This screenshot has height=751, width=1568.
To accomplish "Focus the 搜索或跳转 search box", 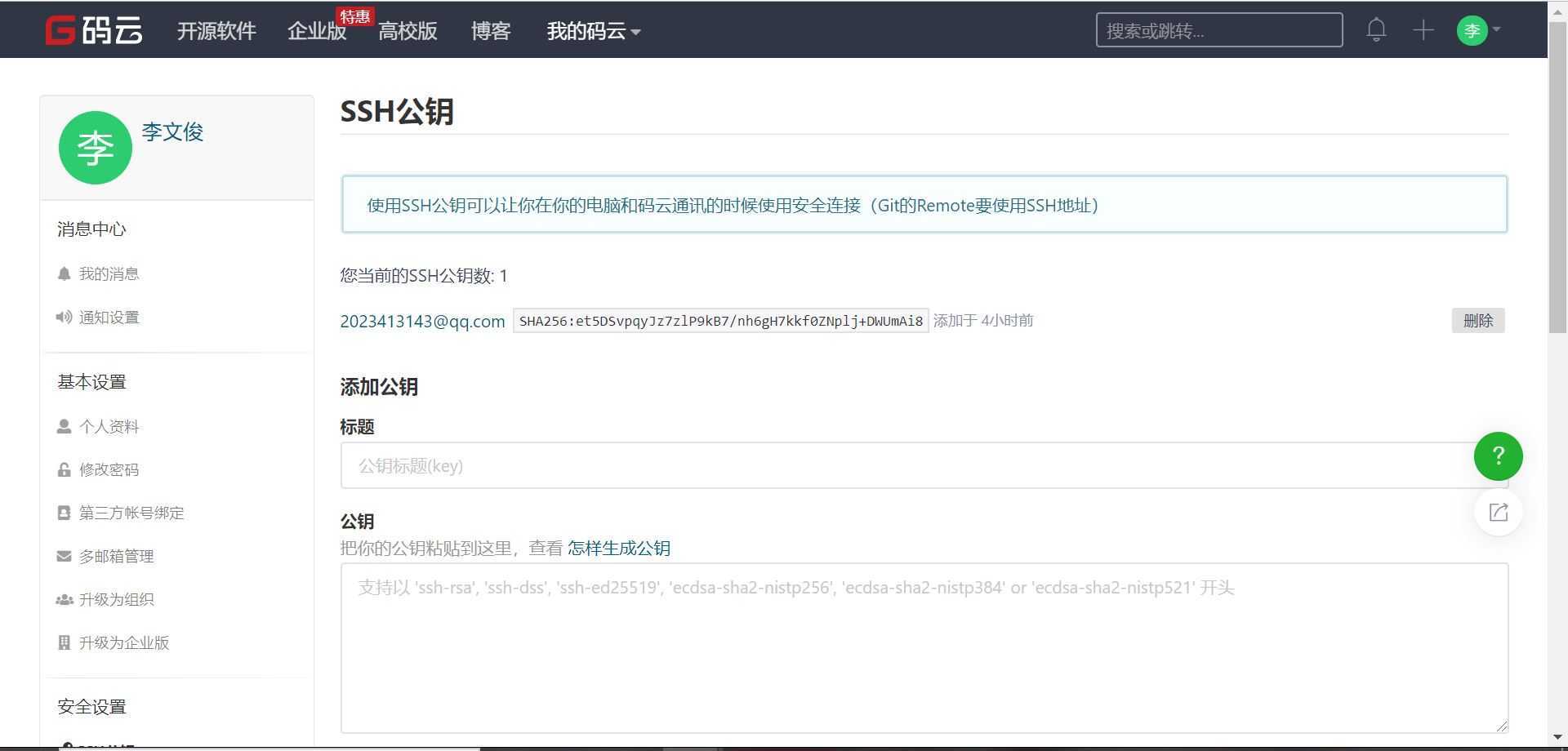I will click(1219, 30).
